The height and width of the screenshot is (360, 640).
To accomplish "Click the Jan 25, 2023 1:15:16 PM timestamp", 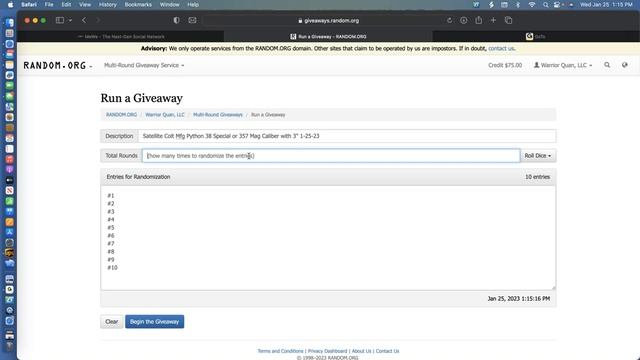I will point(518,299).
